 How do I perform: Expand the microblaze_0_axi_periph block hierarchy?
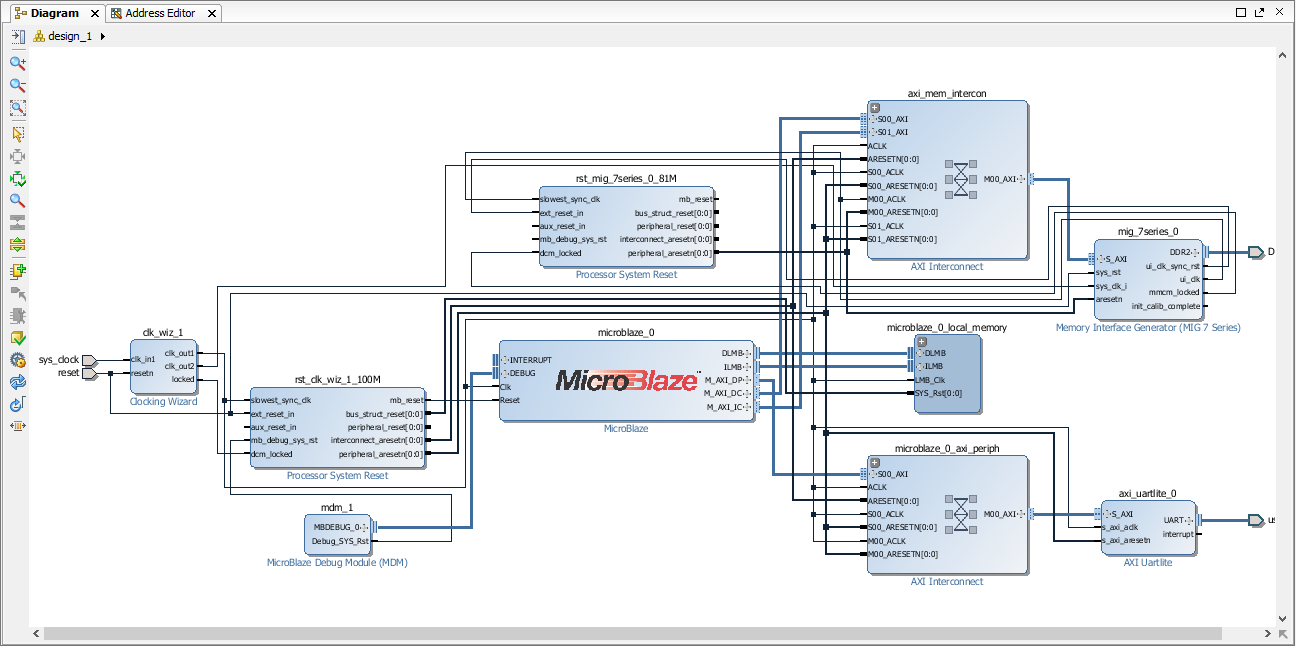[874, 462]
